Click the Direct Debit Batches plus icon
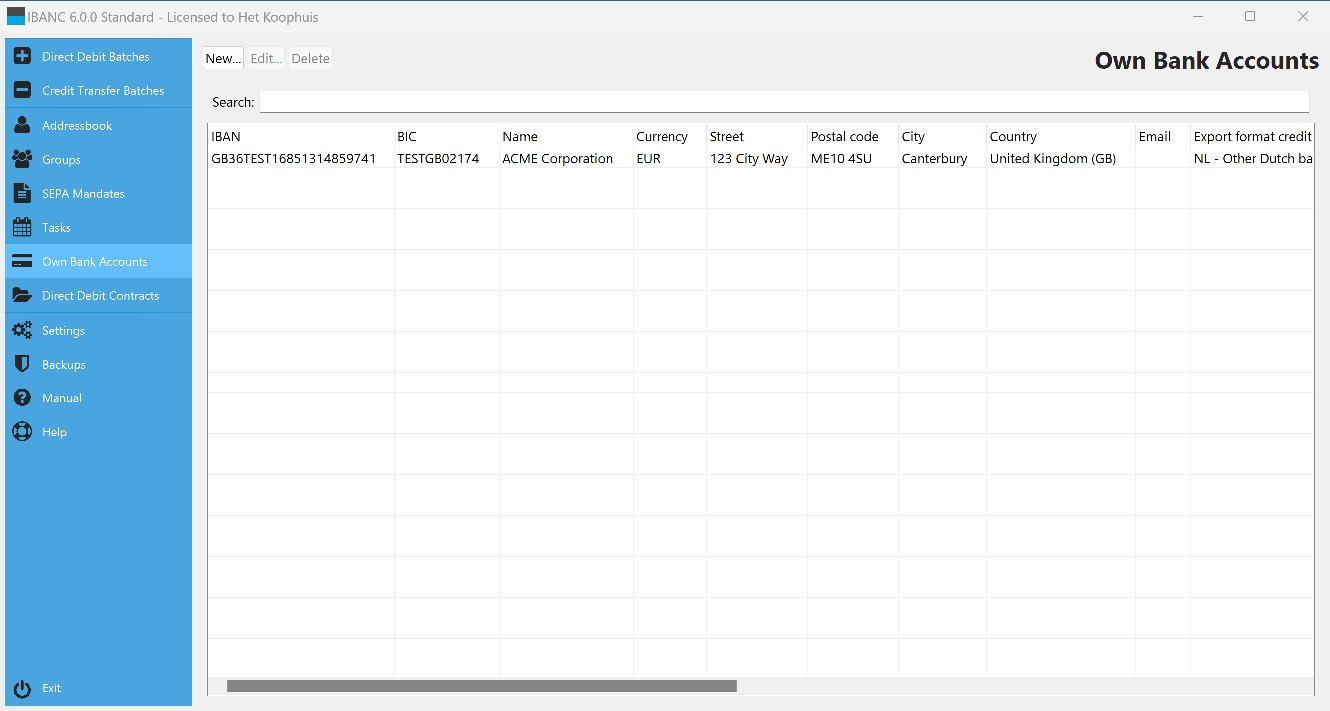The image size is (1330, 711). pos(22,57)
